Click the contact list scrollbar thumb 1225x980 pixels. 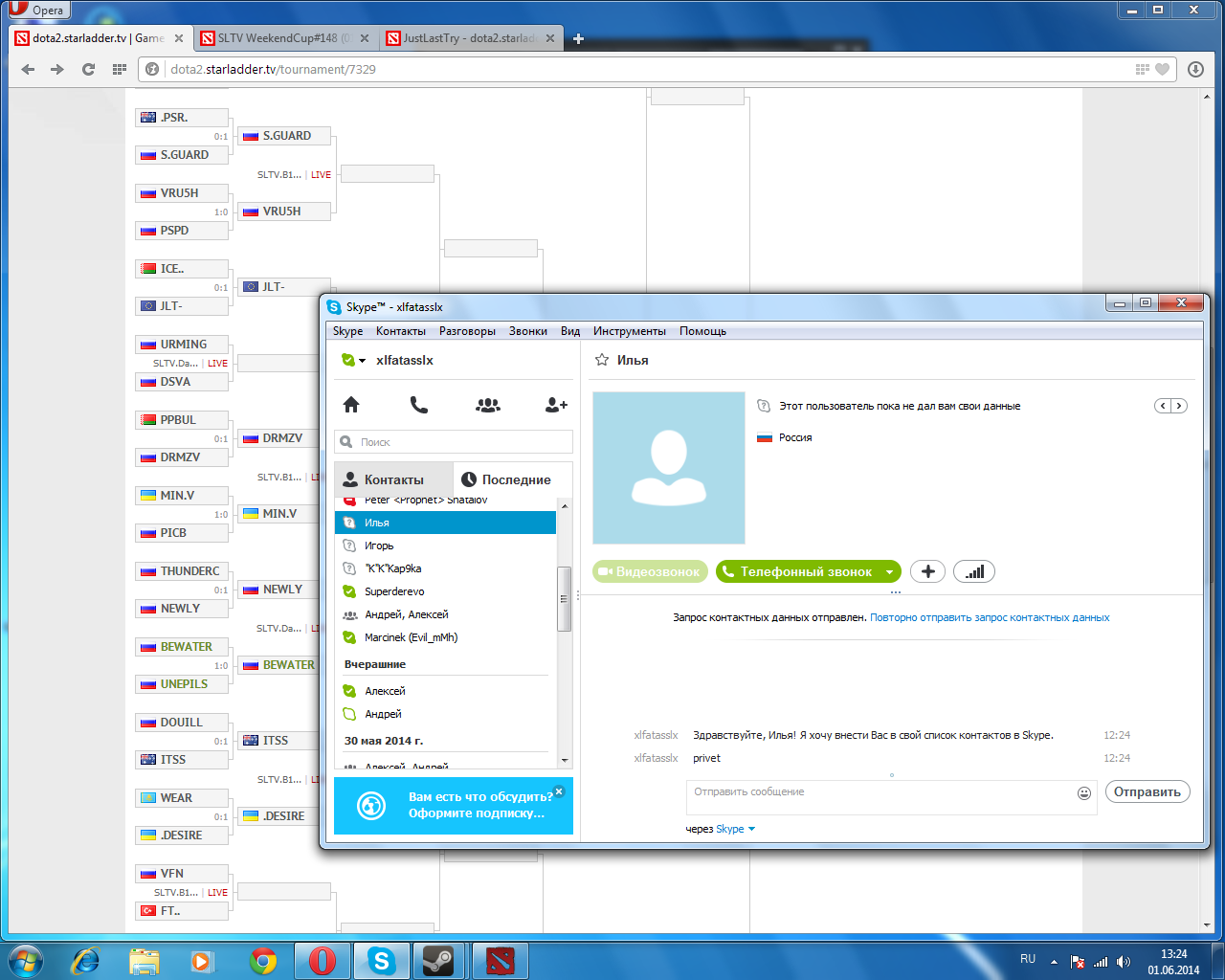(564, 599)
